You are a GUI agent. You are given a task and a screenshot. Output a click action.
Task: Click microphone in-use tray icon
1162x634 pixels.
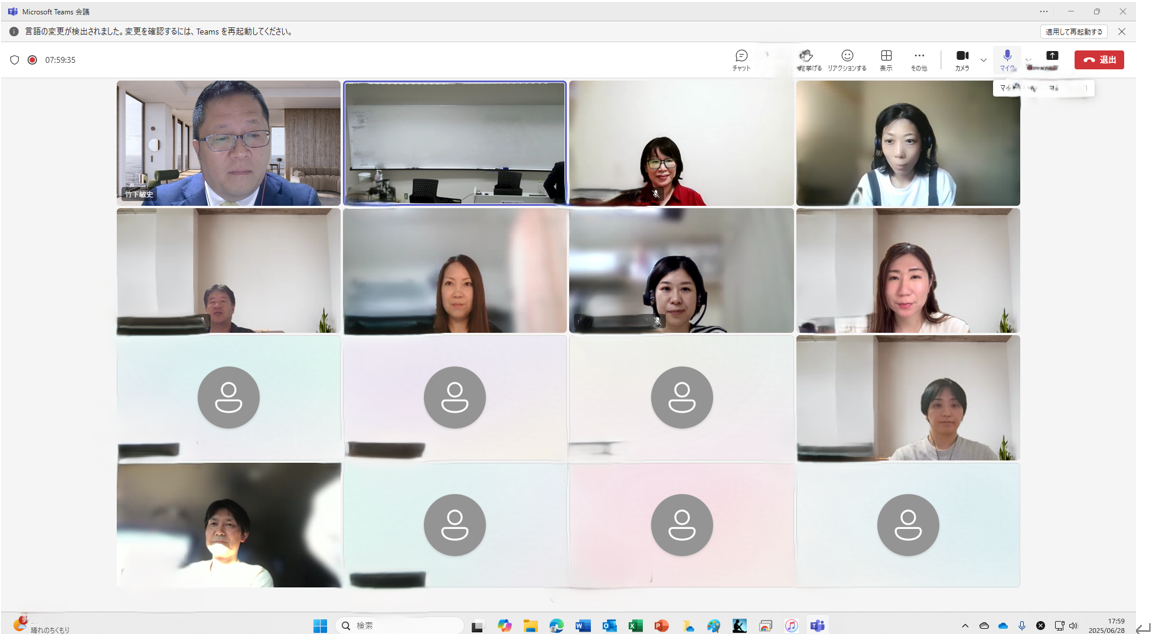(1022, 626)
